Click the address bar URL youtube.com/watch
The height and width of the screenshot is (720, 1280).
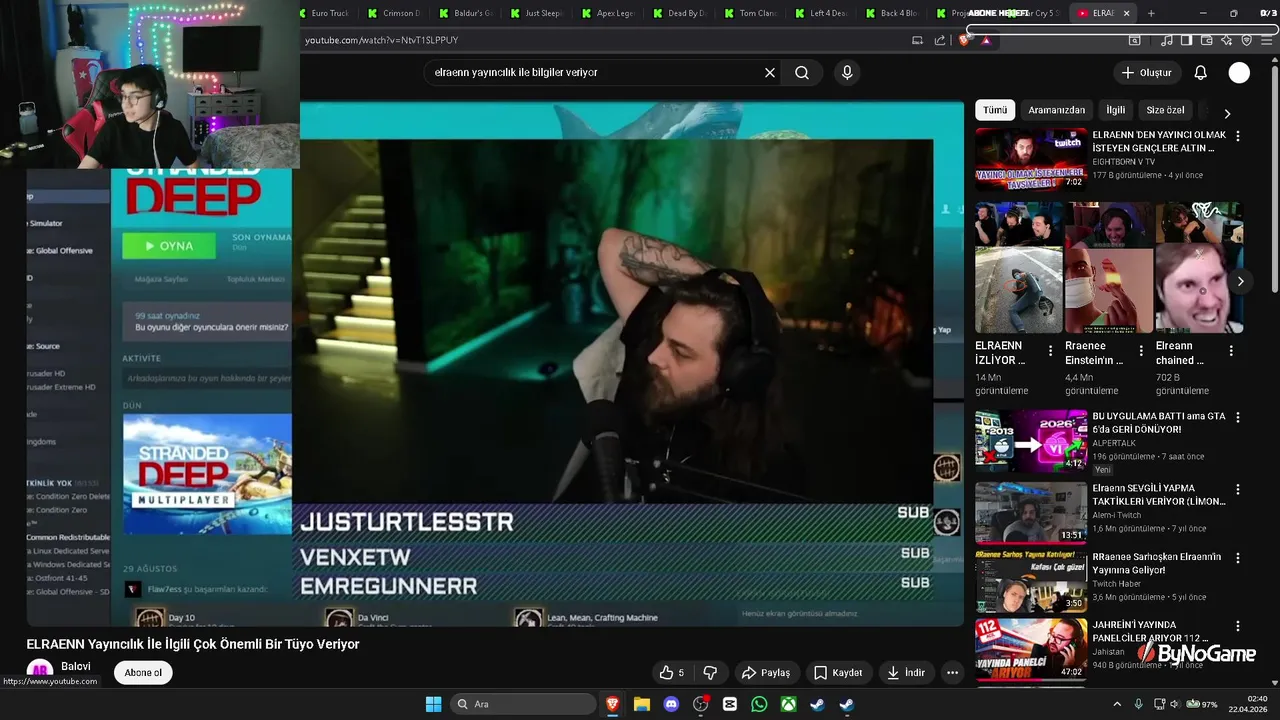coord(381,40)
